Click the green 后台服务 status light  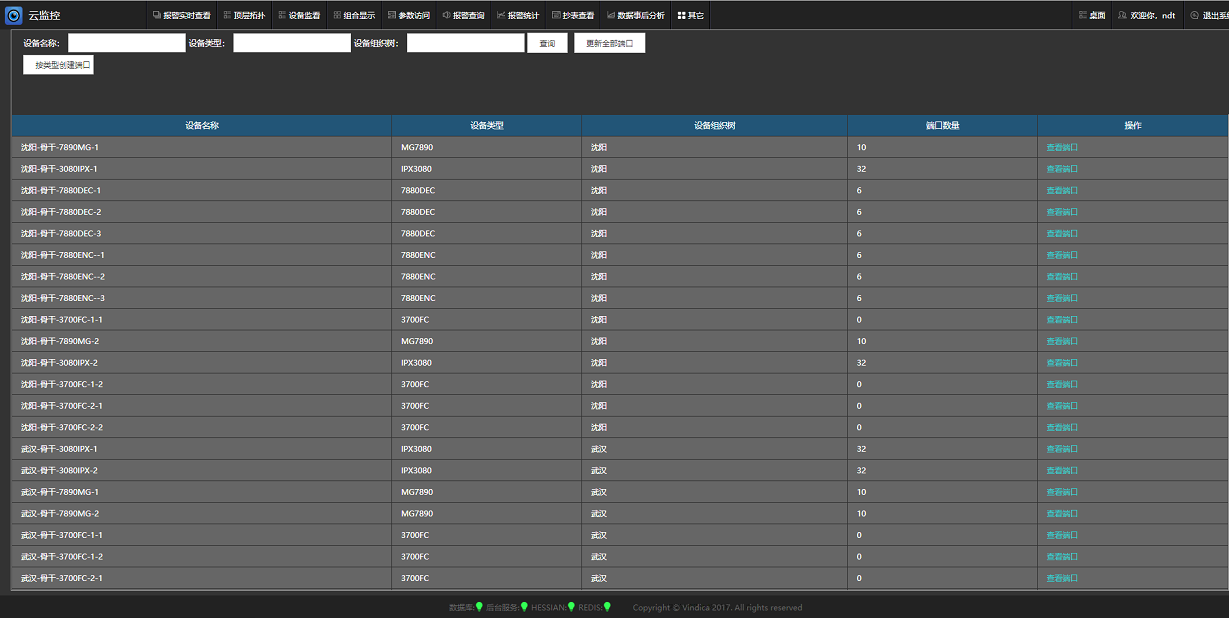pos(524,606)
